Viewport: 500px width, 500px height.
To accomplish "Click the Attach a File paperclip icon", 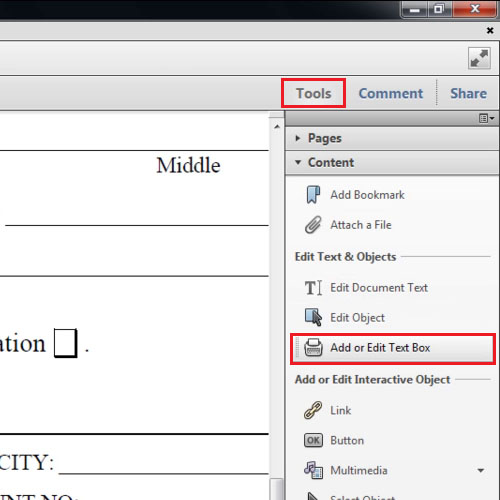I will tap(313, 225).
